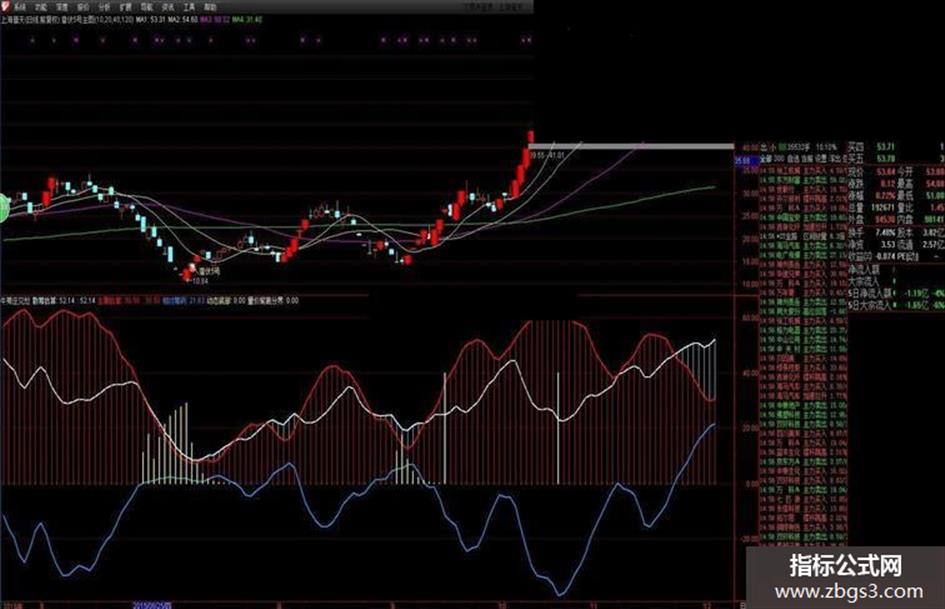Click the 总量 192671 volume value
The width and height of the screenshot is (945, 609).
tap(882, 208)
